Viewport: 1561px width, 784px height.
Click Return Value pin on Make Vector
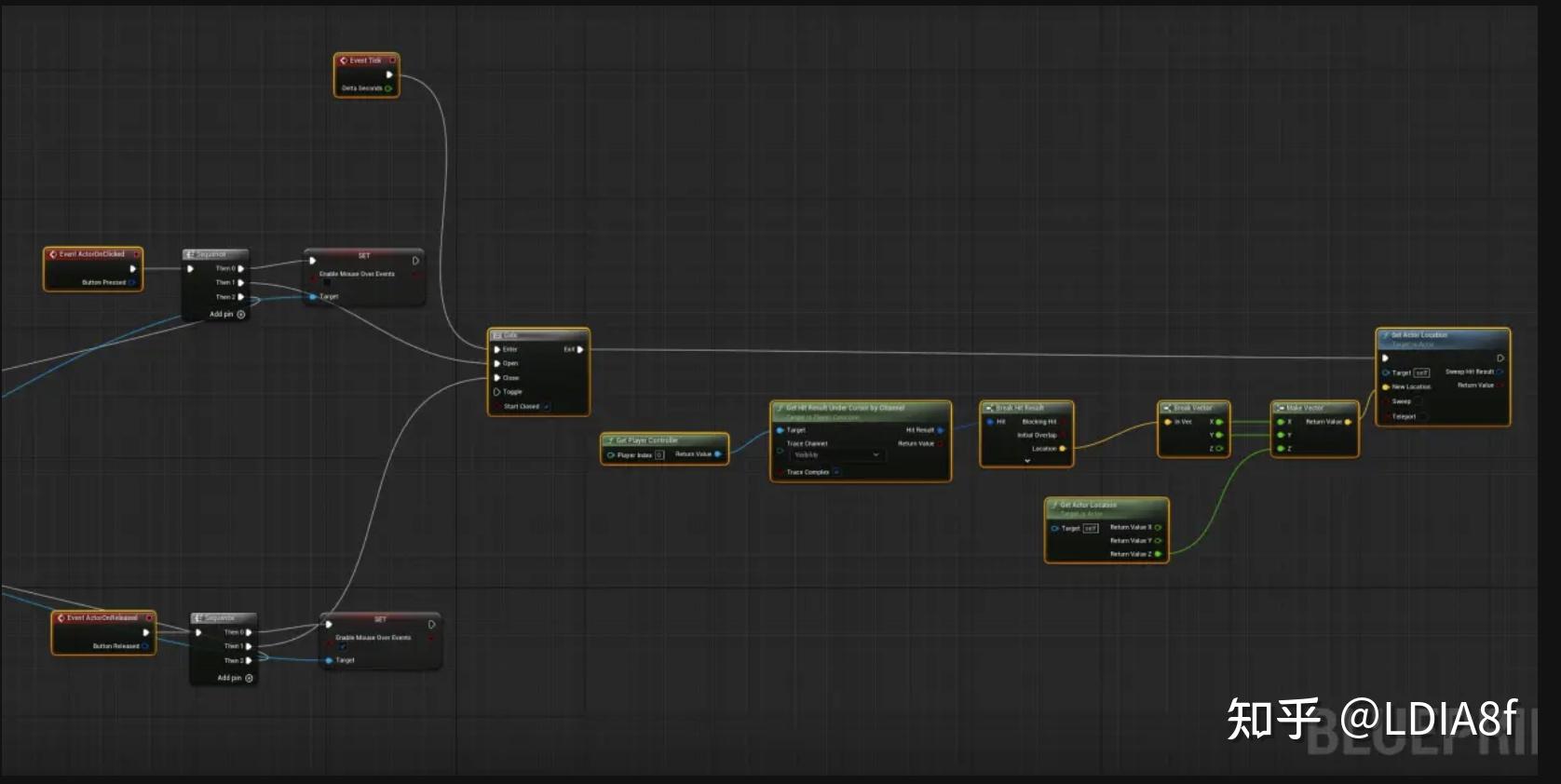(x=1348, y=422)
